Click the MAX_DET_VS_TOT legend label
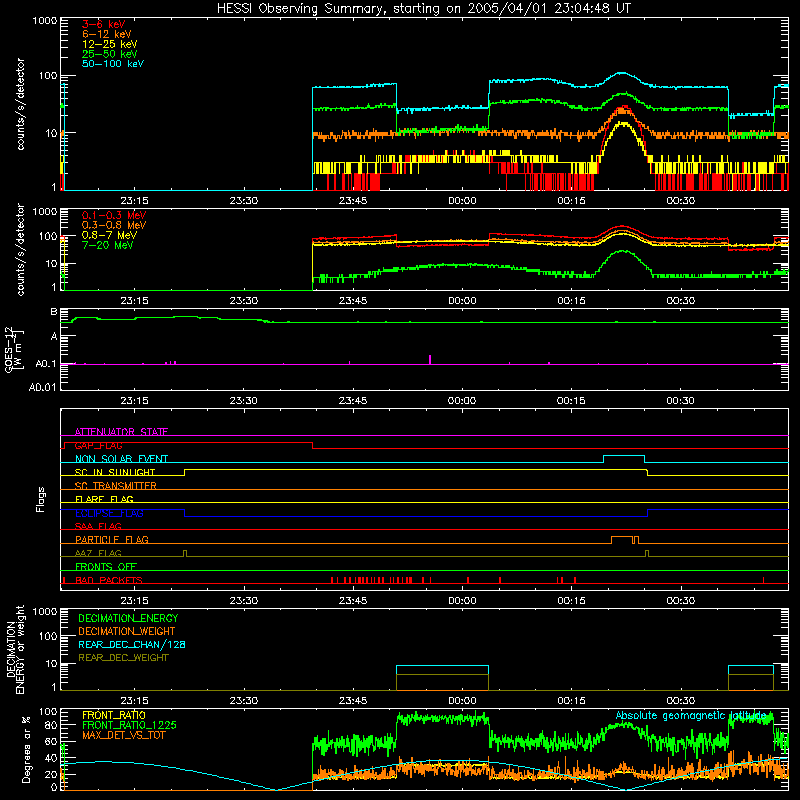The height and width of the screenshot is (800, 800). coord(123,735)
